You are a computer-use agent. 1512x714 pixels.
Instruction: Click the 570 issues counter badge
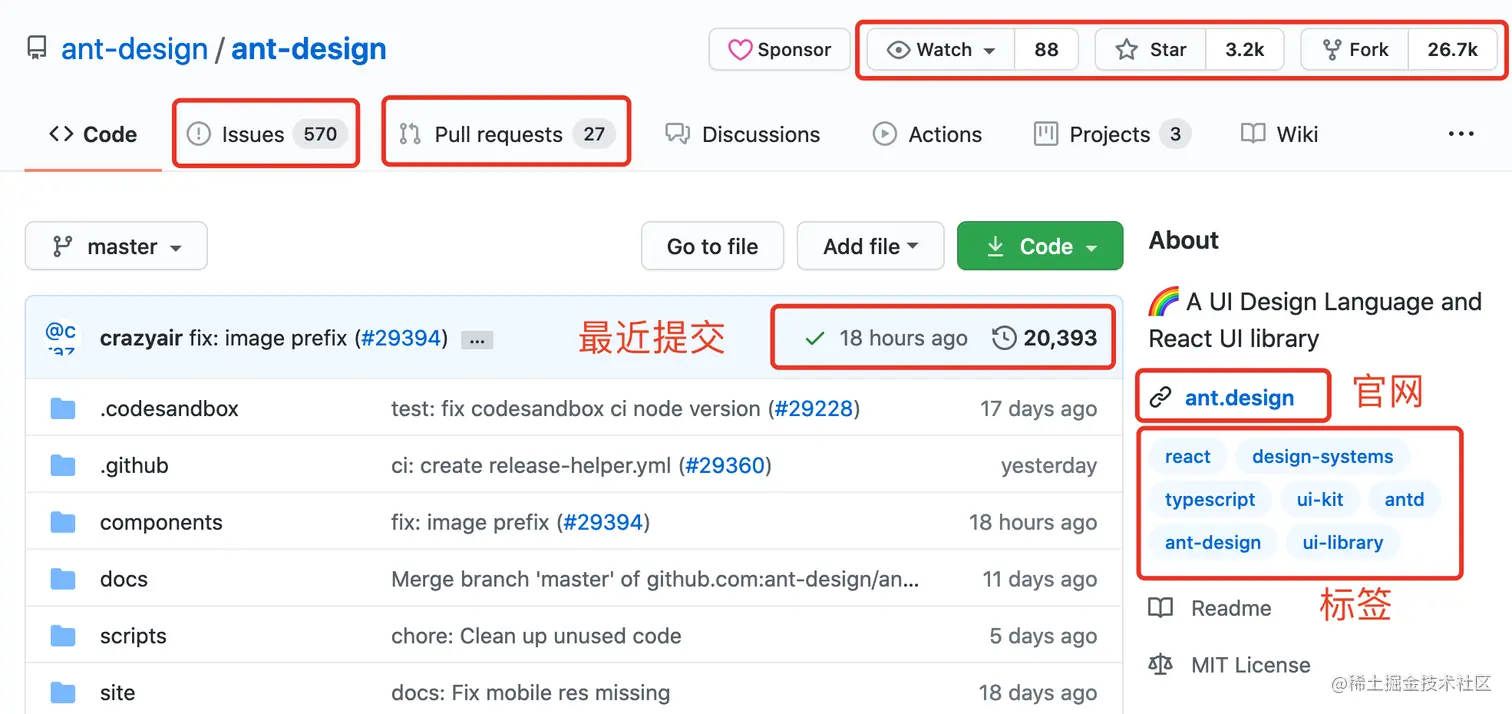[320, 134]
